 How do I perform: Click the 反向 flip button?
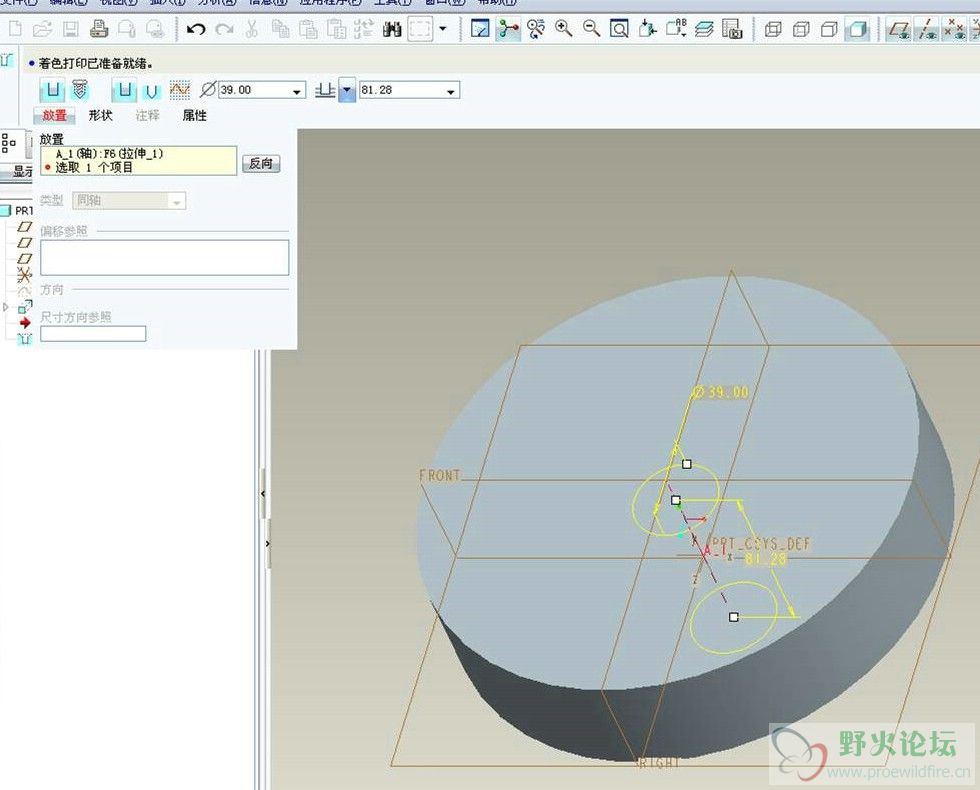point(261,164)
